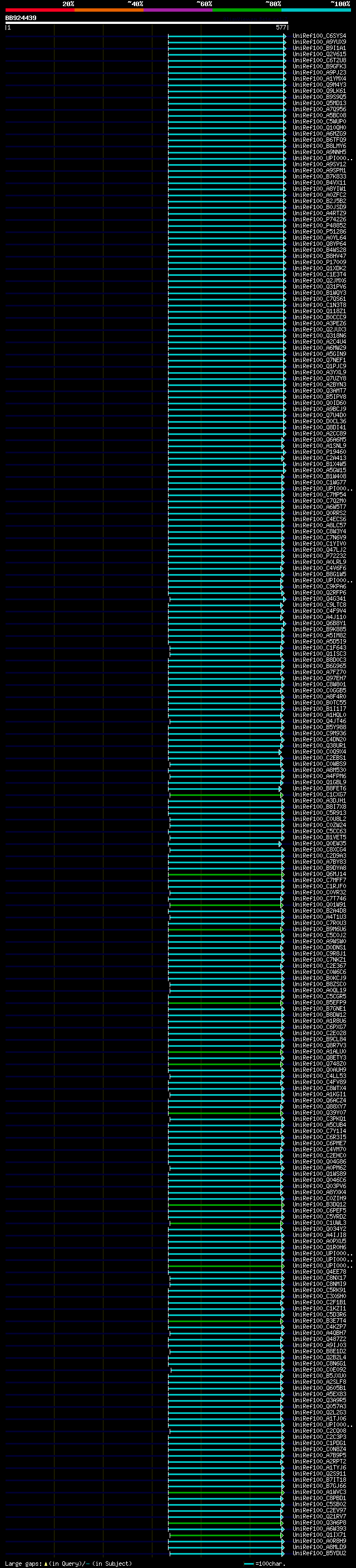The image size is (356, 1568).
Task: Click the red ~20% identity legend segment
Action: [39, 10]
